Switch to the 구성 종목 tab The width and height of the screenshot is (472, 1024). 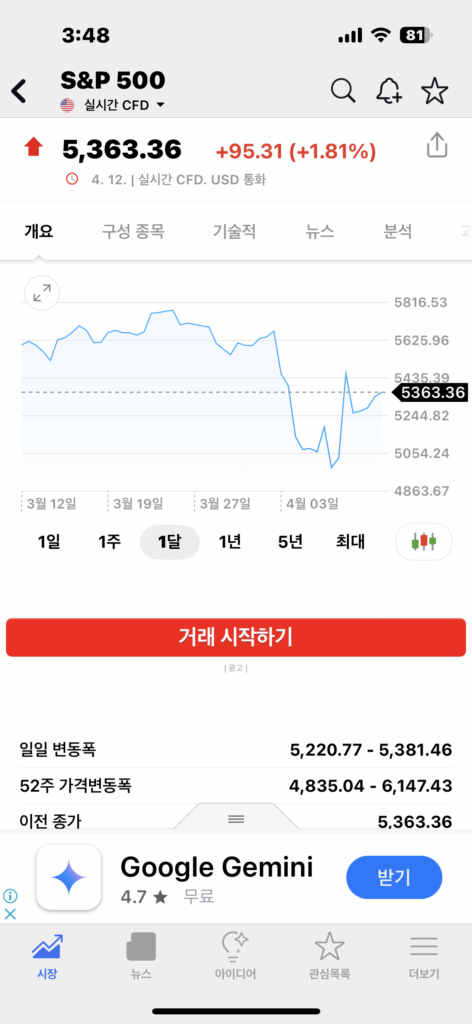pos(133,231)
